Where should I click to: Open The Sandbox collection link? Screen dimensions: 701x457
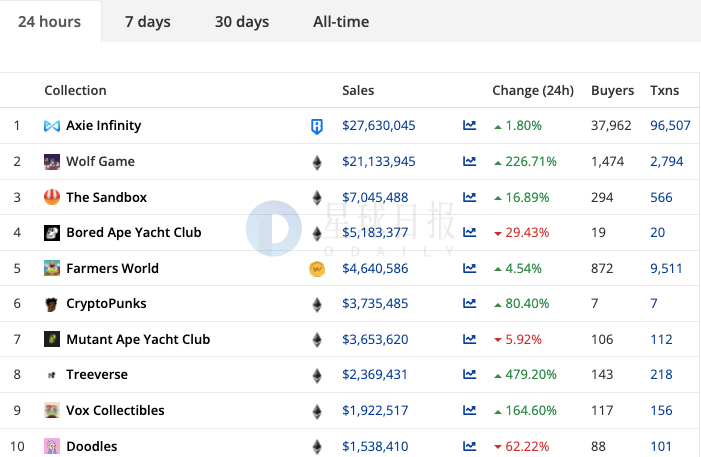[106, 197]
